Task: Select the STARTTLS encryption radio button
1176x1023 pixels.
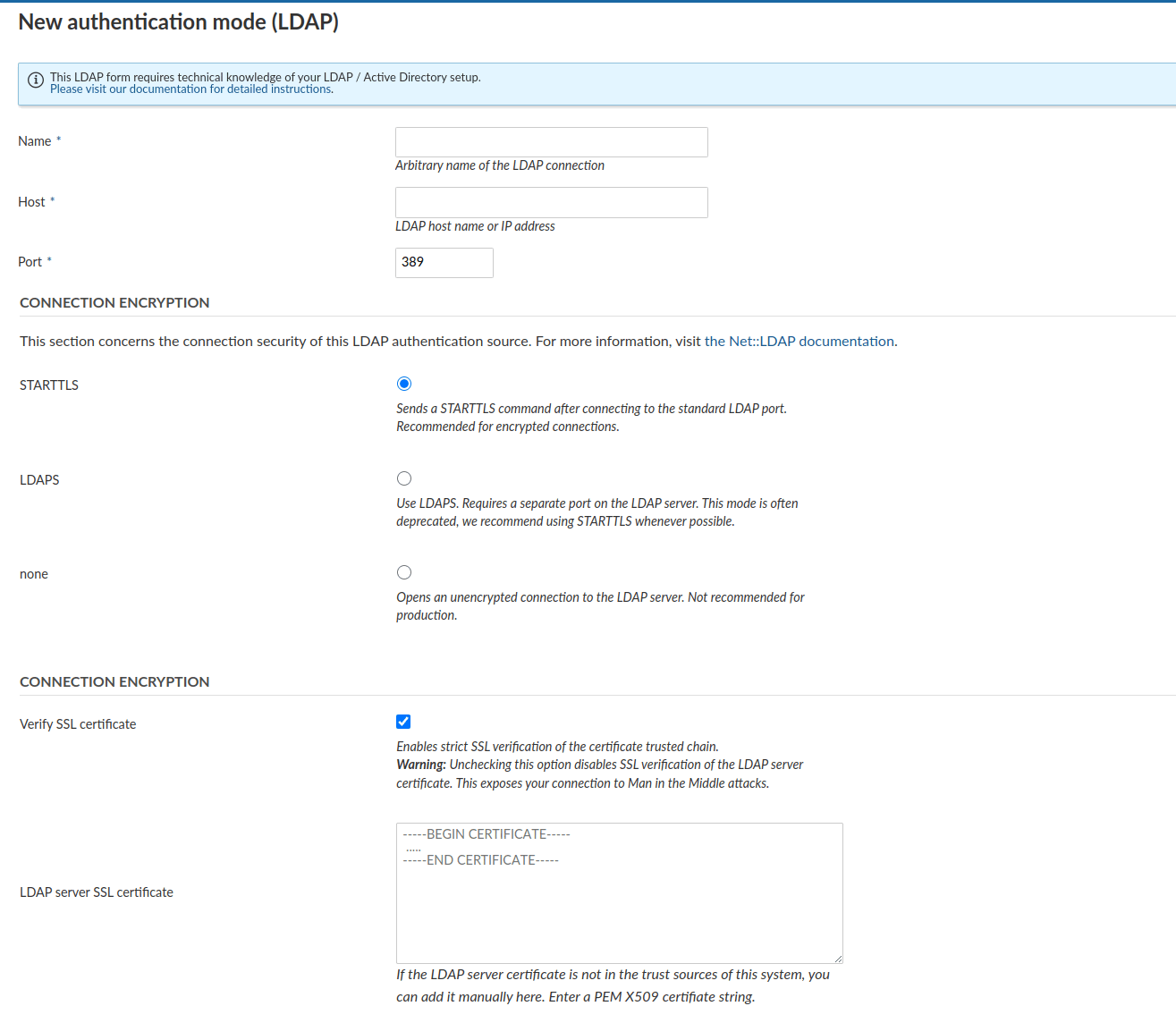Action: point(403,383)
